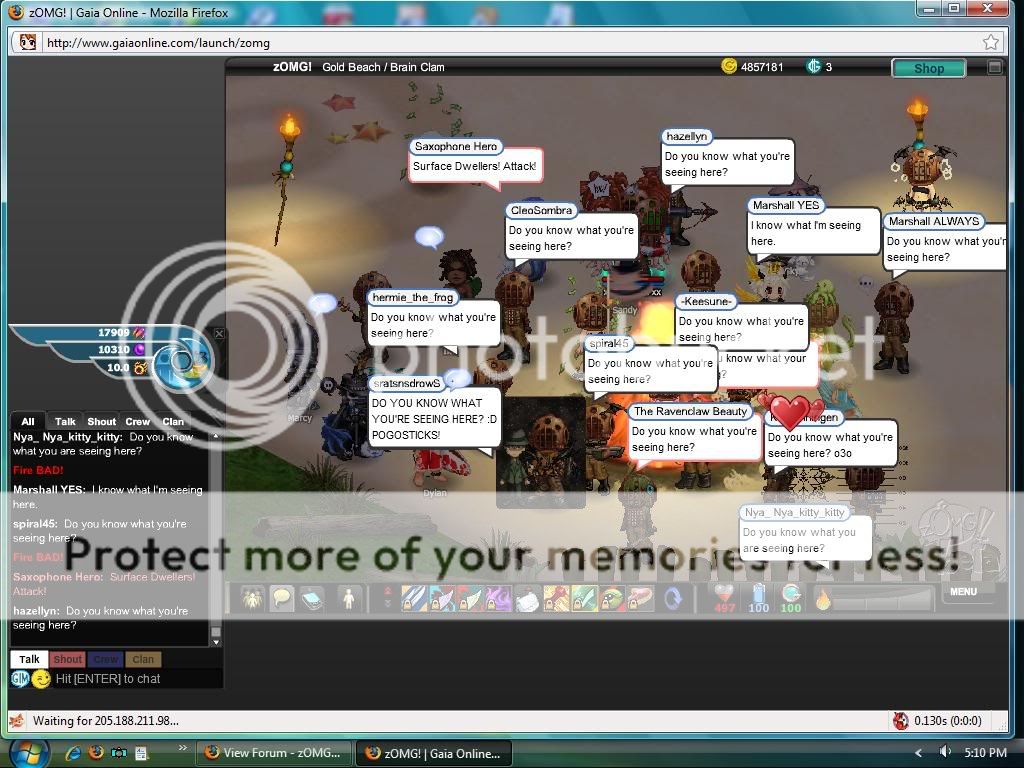Click the chat input field
The width and height of the screenshot is (1024, 768).
click(x=130, y=679)
